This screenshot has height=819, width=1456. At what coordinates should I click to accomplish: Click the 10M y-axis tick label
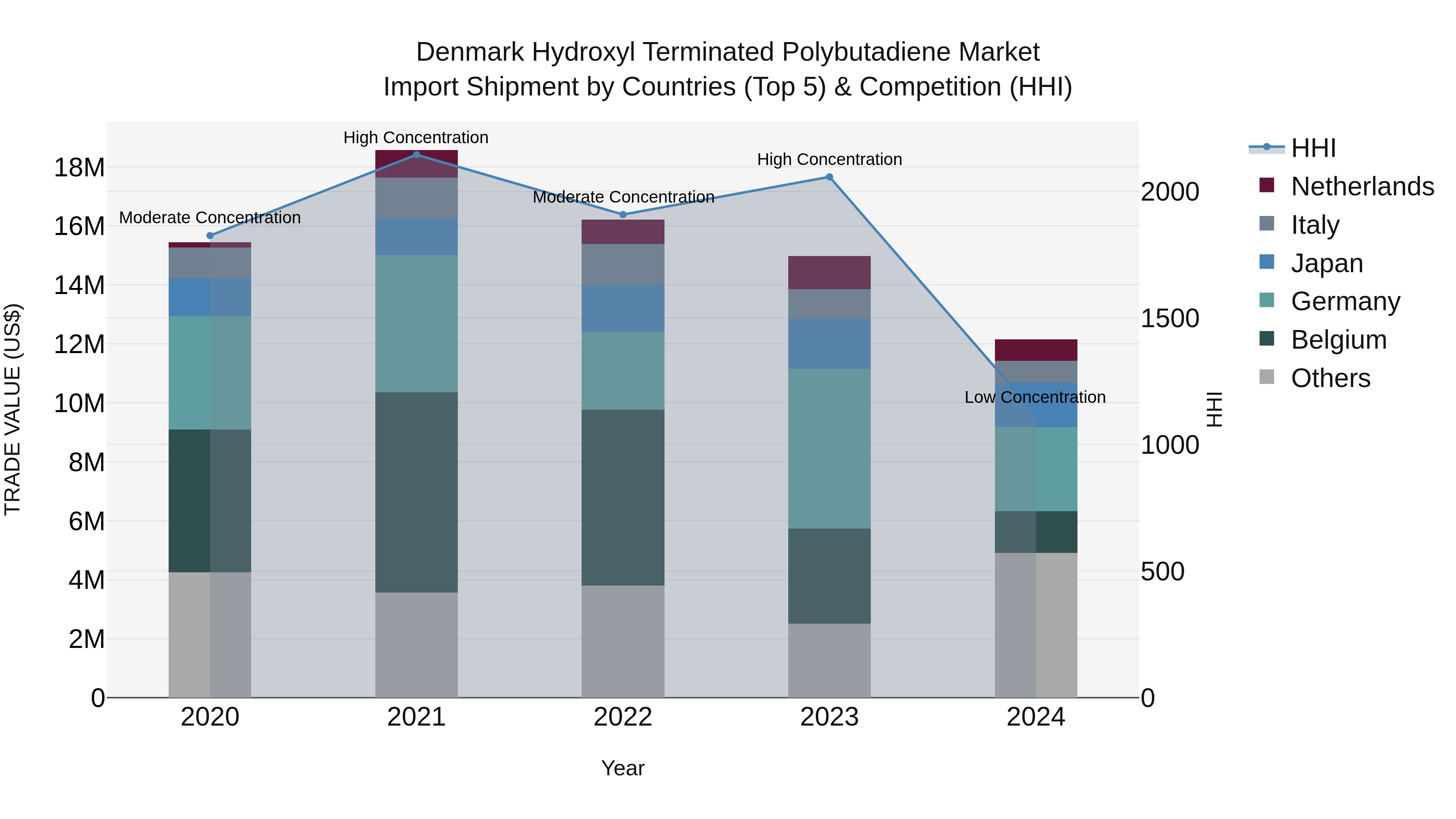[79, 403]
